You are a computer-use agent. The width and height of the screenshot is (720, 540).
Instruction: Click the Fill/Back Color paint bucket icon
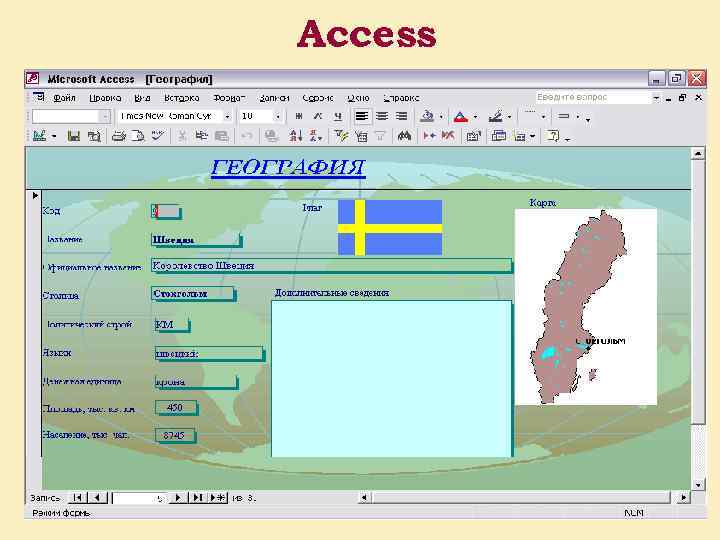pos(427,116)
